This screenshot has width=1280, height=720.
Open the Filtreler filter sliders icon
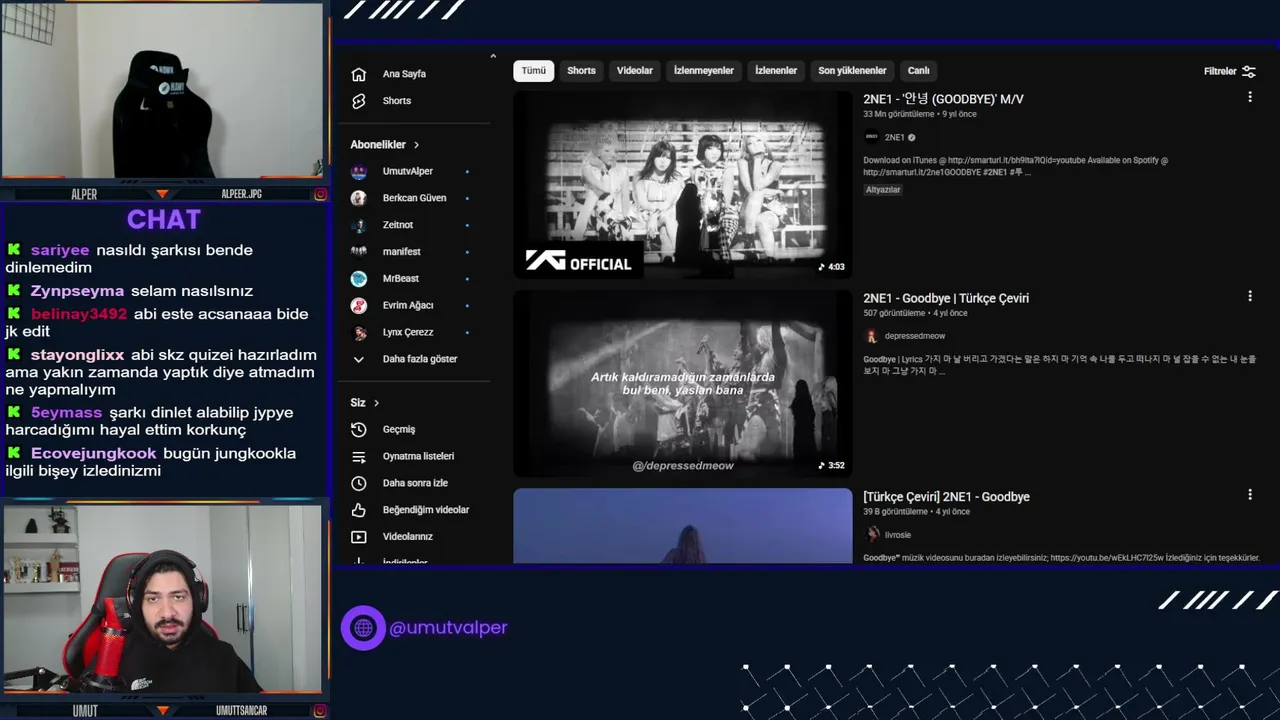(x=1249, y=71)
